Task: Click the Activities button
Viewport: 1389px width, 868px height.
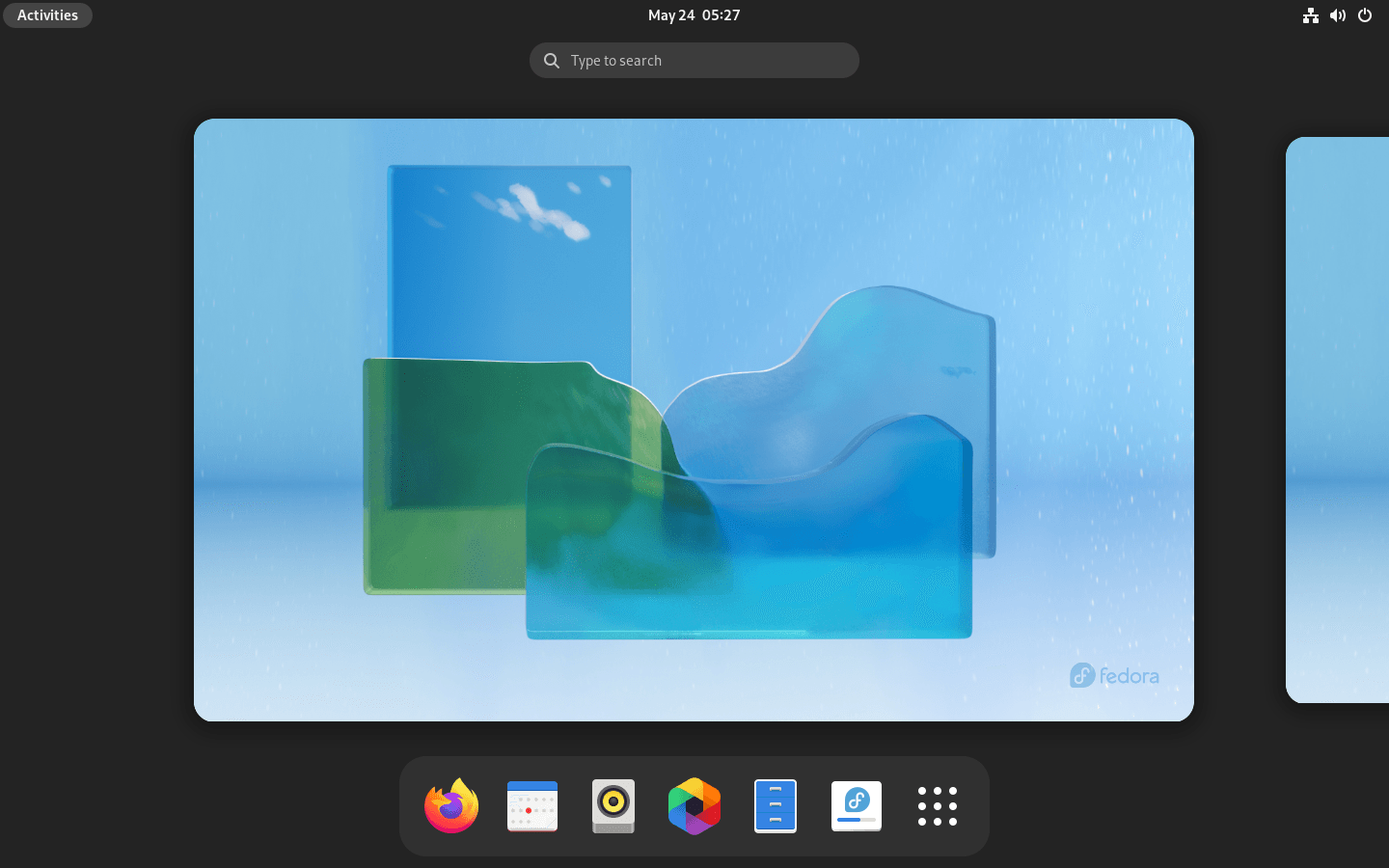Action: tap(47, 15)
